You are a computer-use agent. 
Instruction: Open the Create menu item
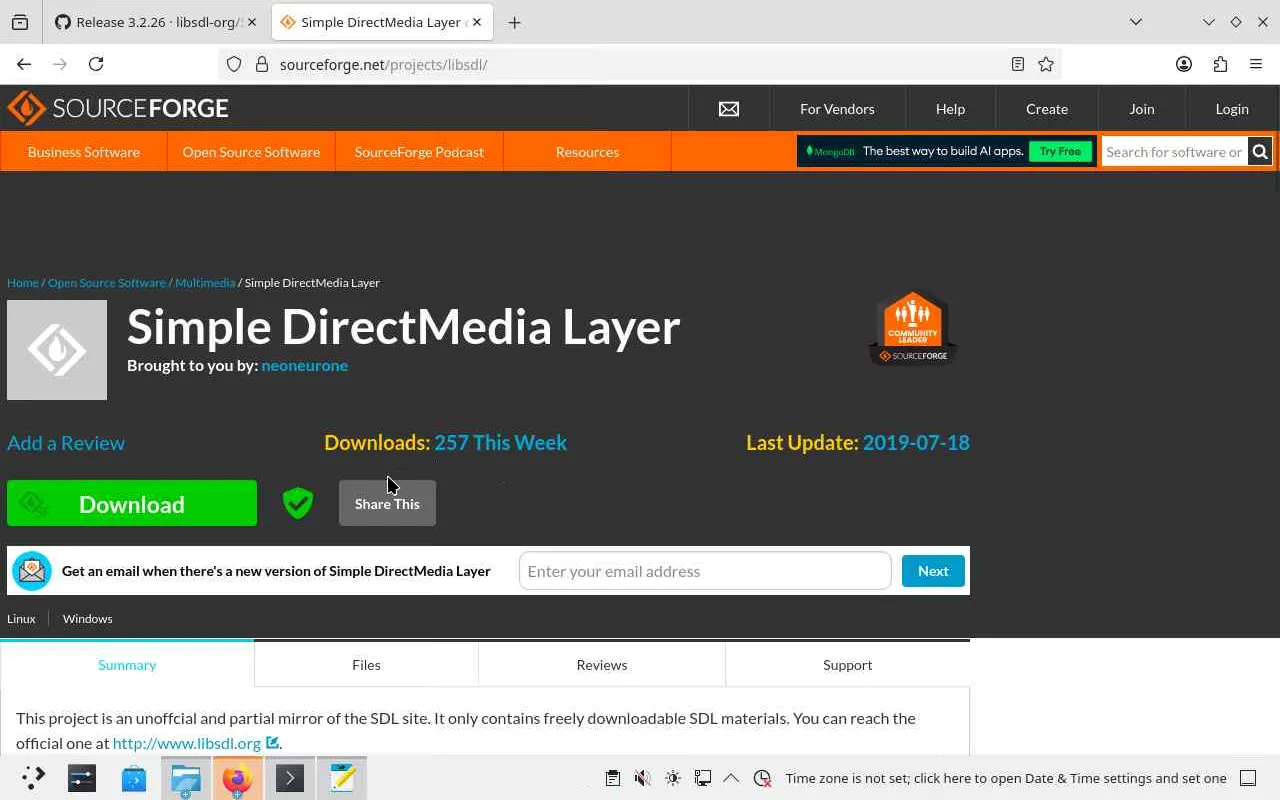[x=1047, y=109]
